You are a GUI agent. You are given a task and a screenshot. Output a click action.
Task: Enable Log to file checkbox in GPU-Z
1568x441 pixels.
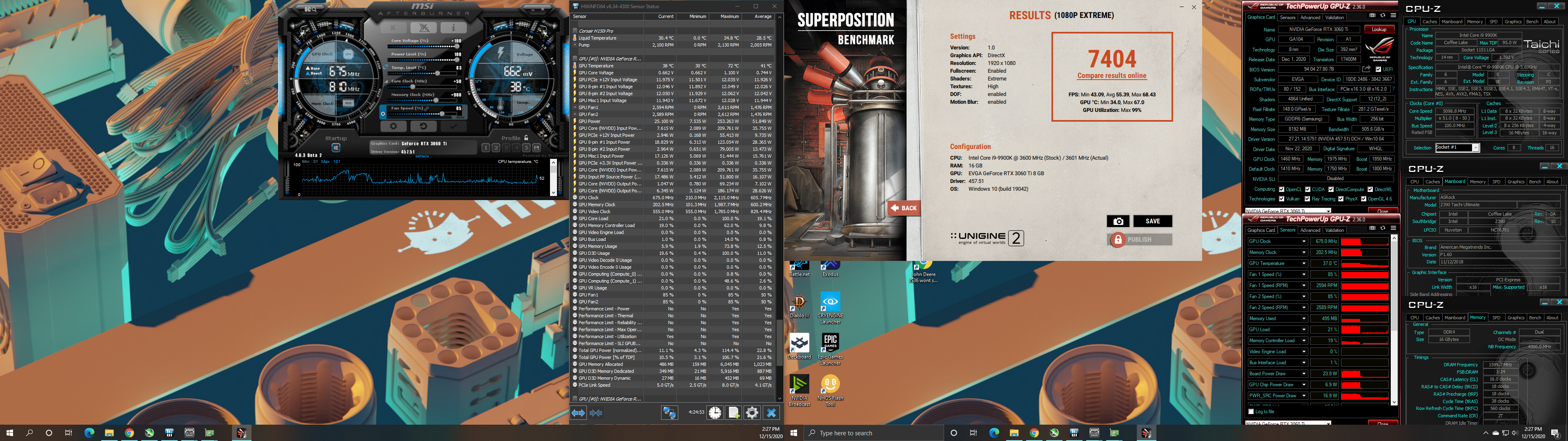point(1252,412)
